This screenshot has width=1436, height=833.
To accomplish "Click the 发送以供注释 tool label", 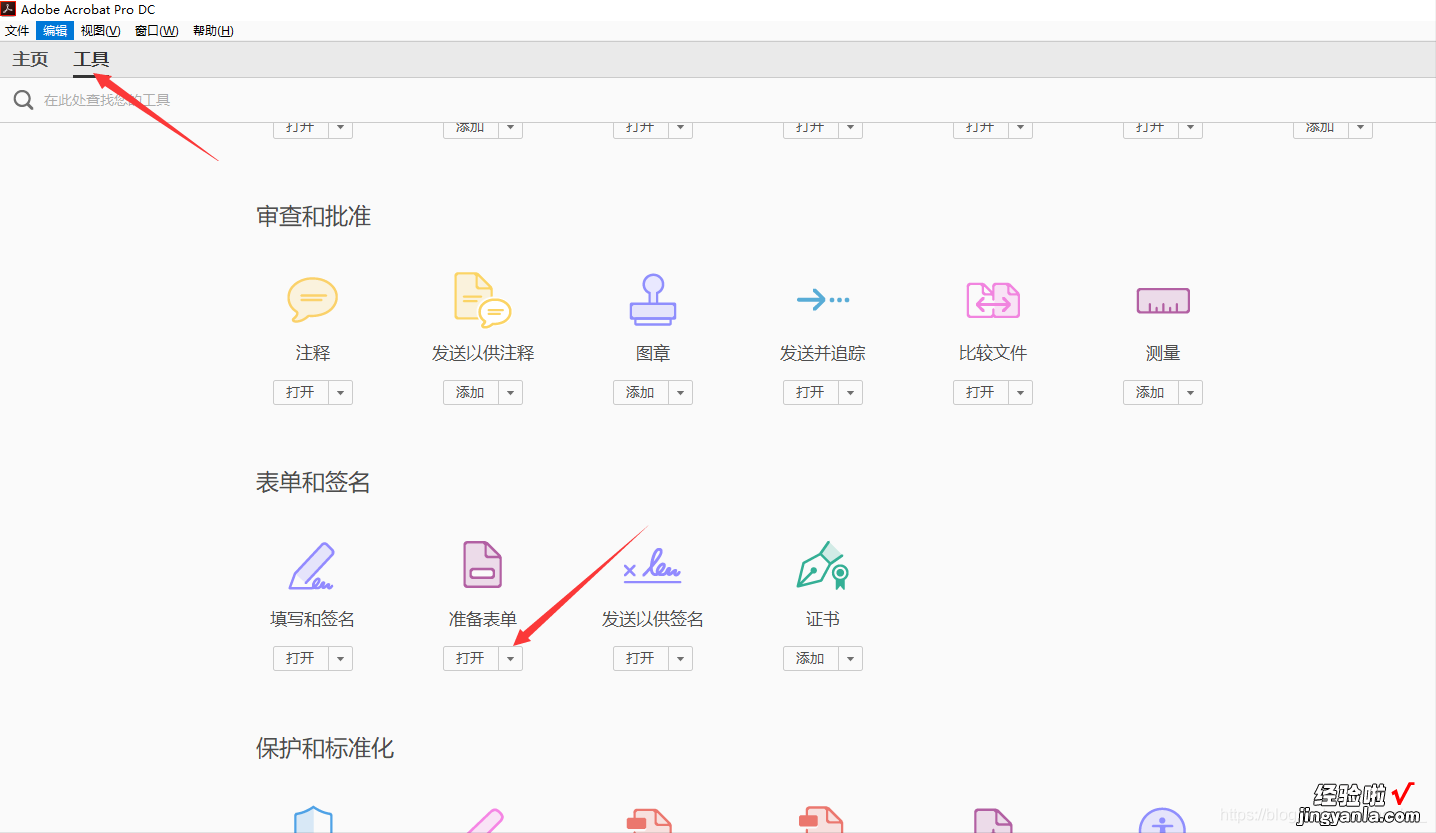I will click(x=483, y=353).
